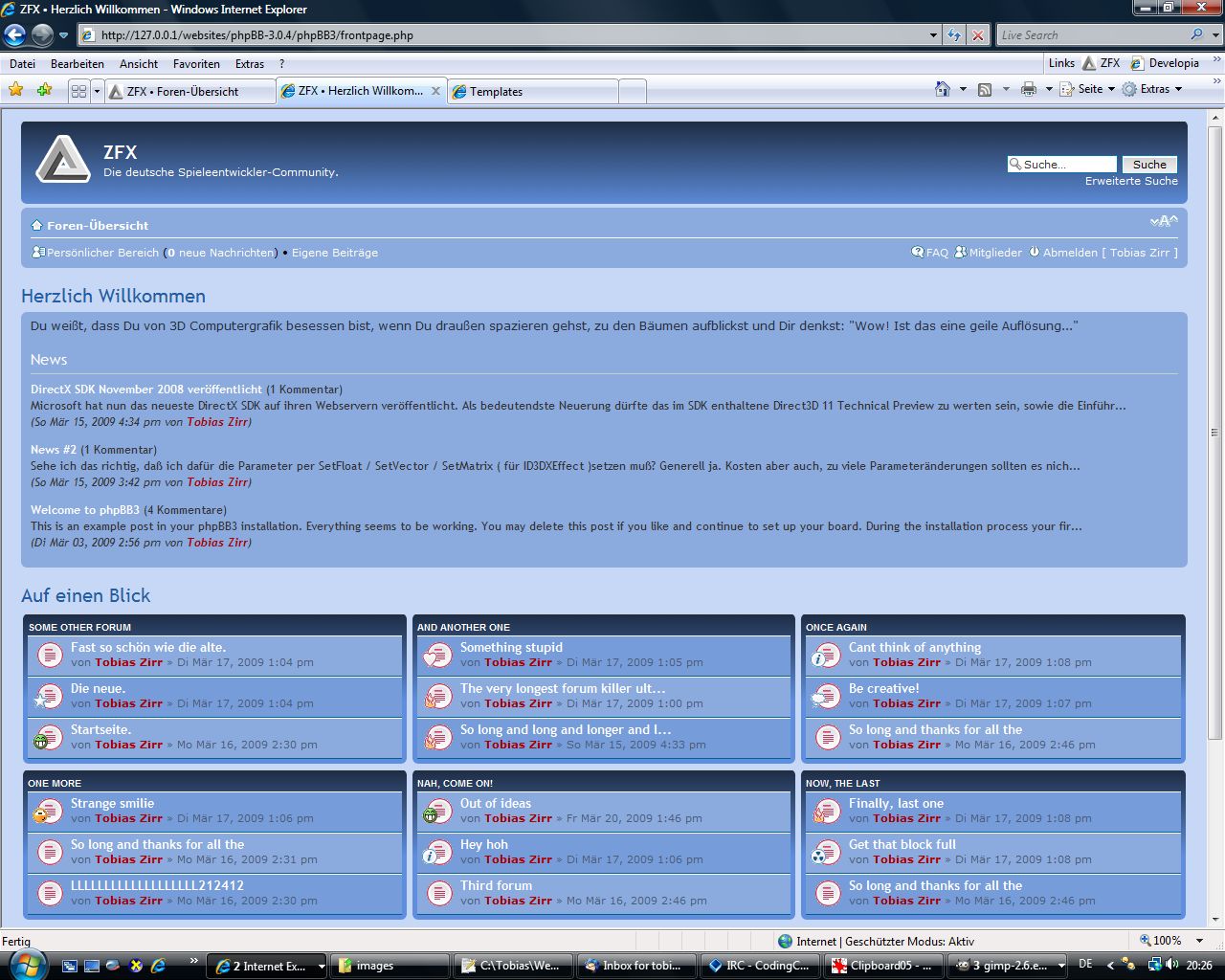Click the Print icon in IE toolbar
The height and width of the screenshot is (980, 1225).
1029,89
